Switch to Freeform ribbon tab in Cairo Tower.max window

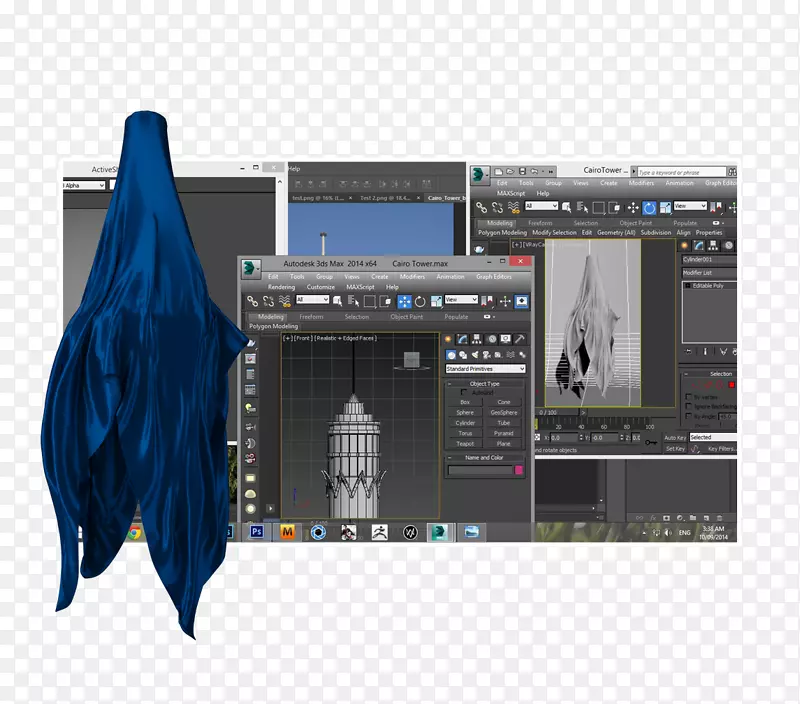(311, 317)
